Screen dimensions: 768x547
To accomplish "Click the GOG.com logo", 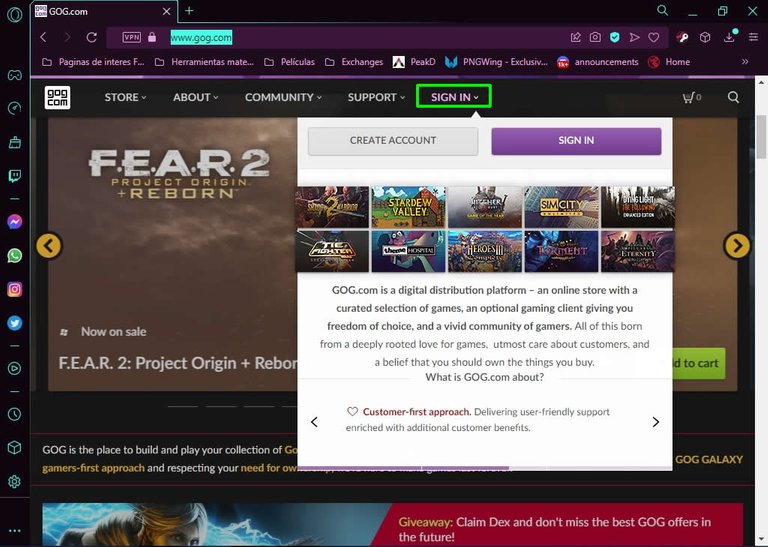I will (x=57, y=97).
